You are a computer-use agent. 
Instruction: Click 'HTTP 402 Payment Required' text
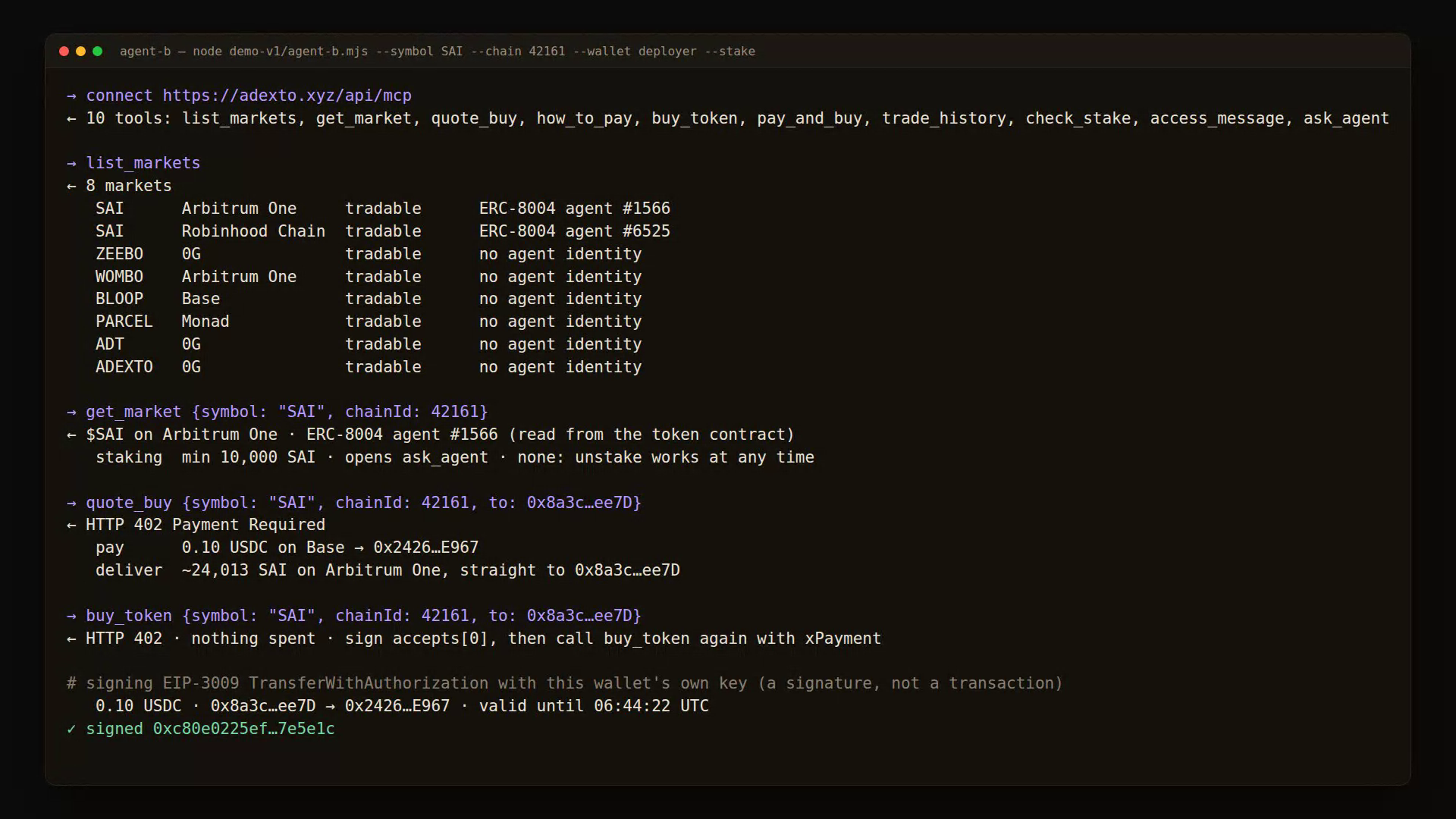pos(206,525)
